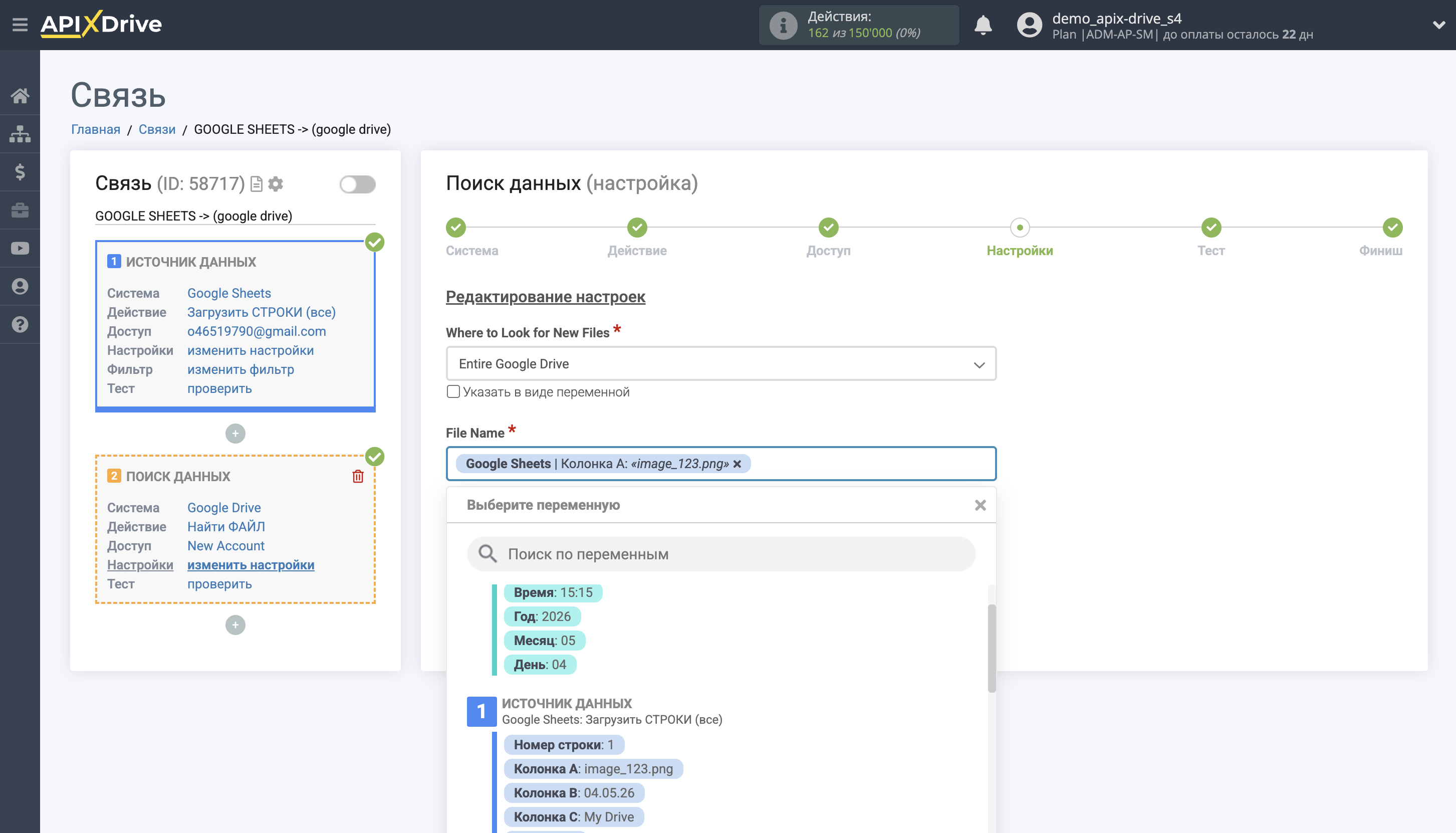
Task: Click the o46519790@gmail.com access link
Action: (256, 331)
